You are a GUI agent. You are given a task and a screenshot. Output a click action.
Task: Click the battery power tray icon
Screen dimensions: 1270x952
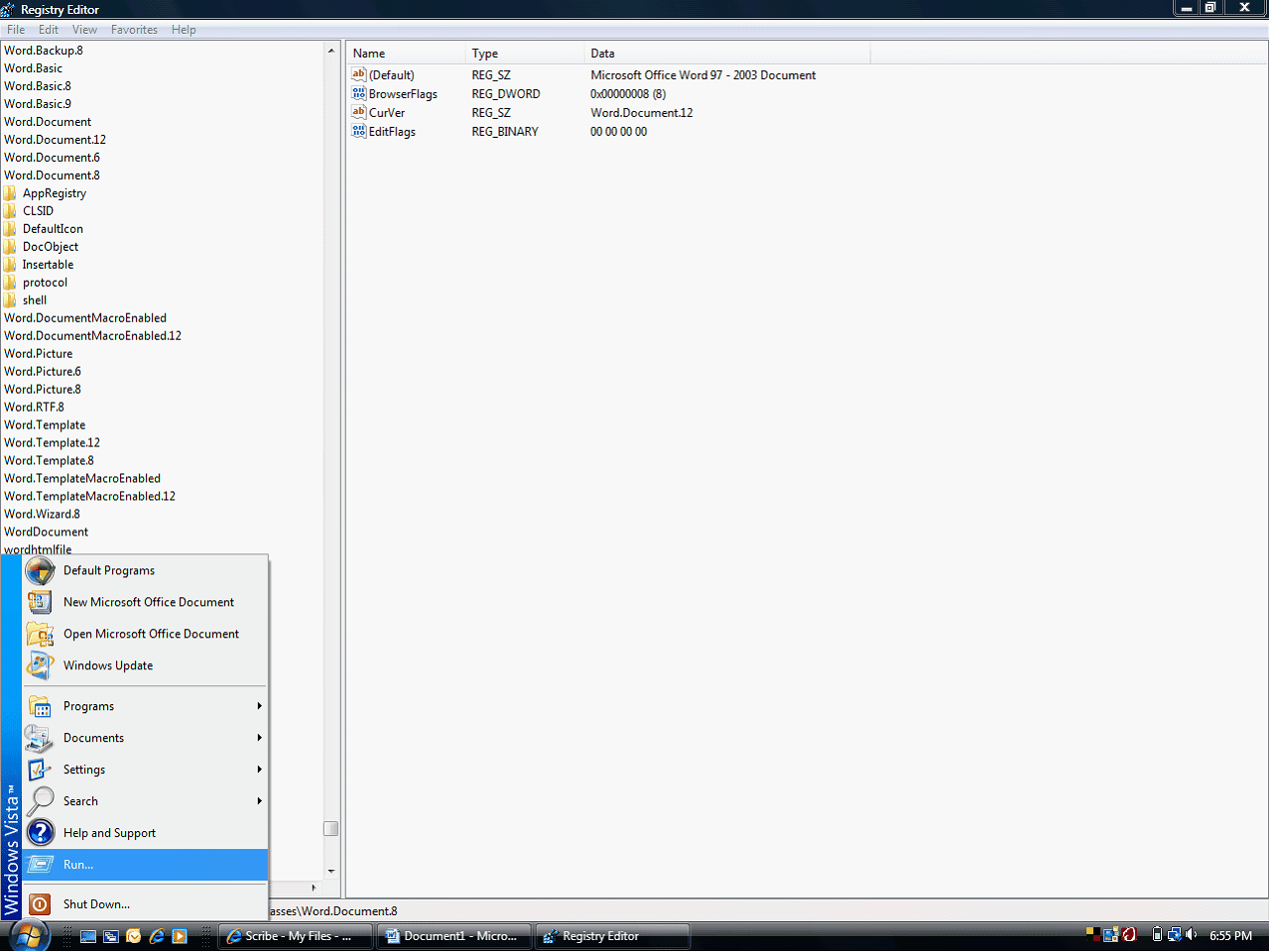click(x=1157, y=935)
